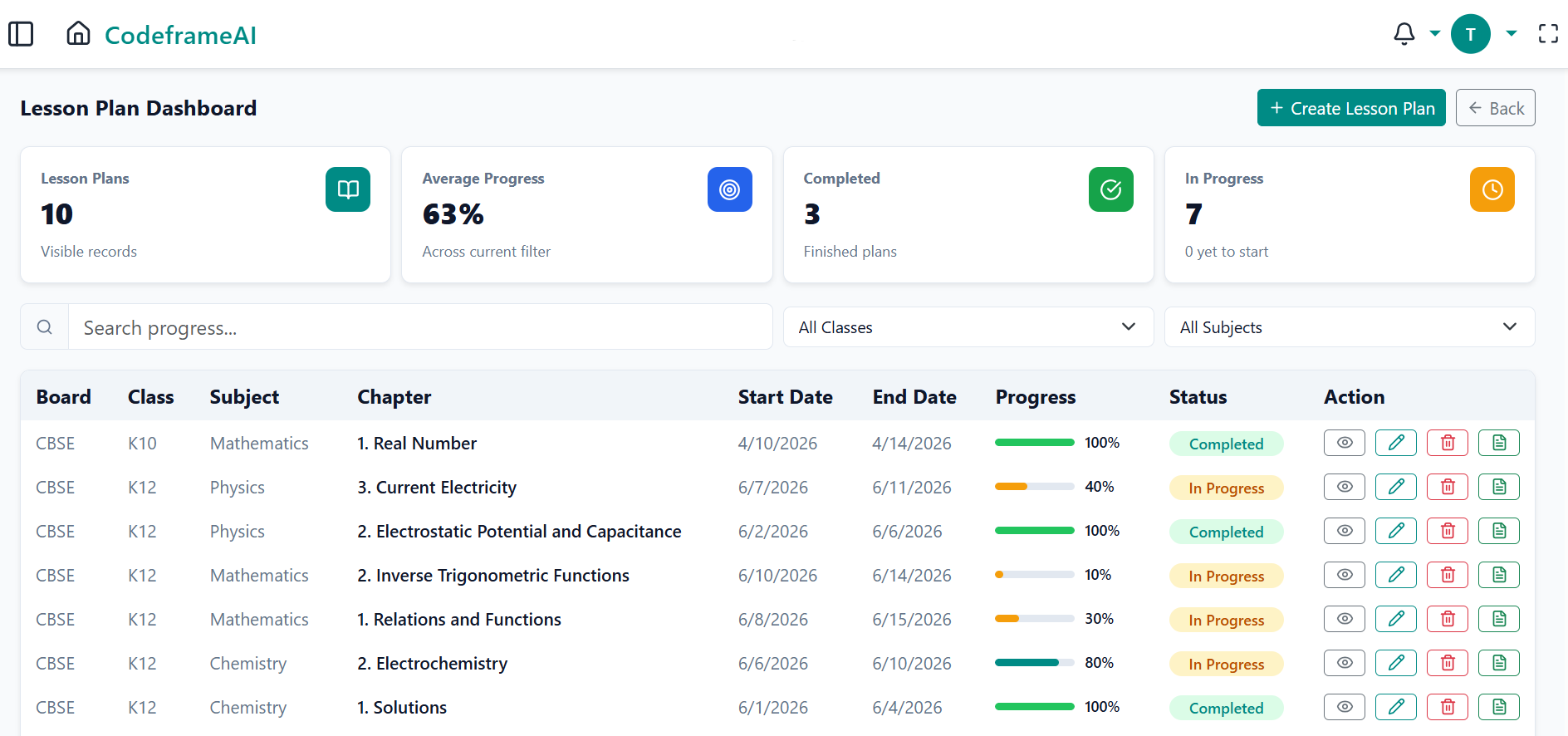View Inverse Trigonometric Functions plan details
This screenshot has width=1568, height=736.
coord(1345,575)
